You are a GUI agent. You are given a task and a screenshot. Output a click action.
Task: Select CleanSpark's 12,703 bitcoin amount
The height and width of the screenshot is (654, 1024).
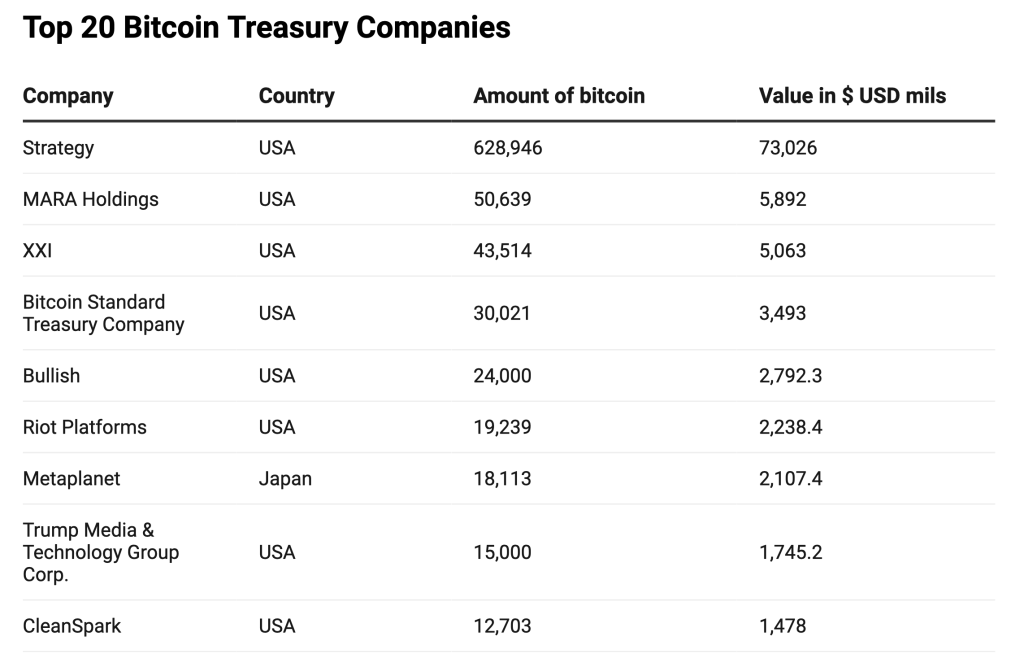click(x=502, y=626)
